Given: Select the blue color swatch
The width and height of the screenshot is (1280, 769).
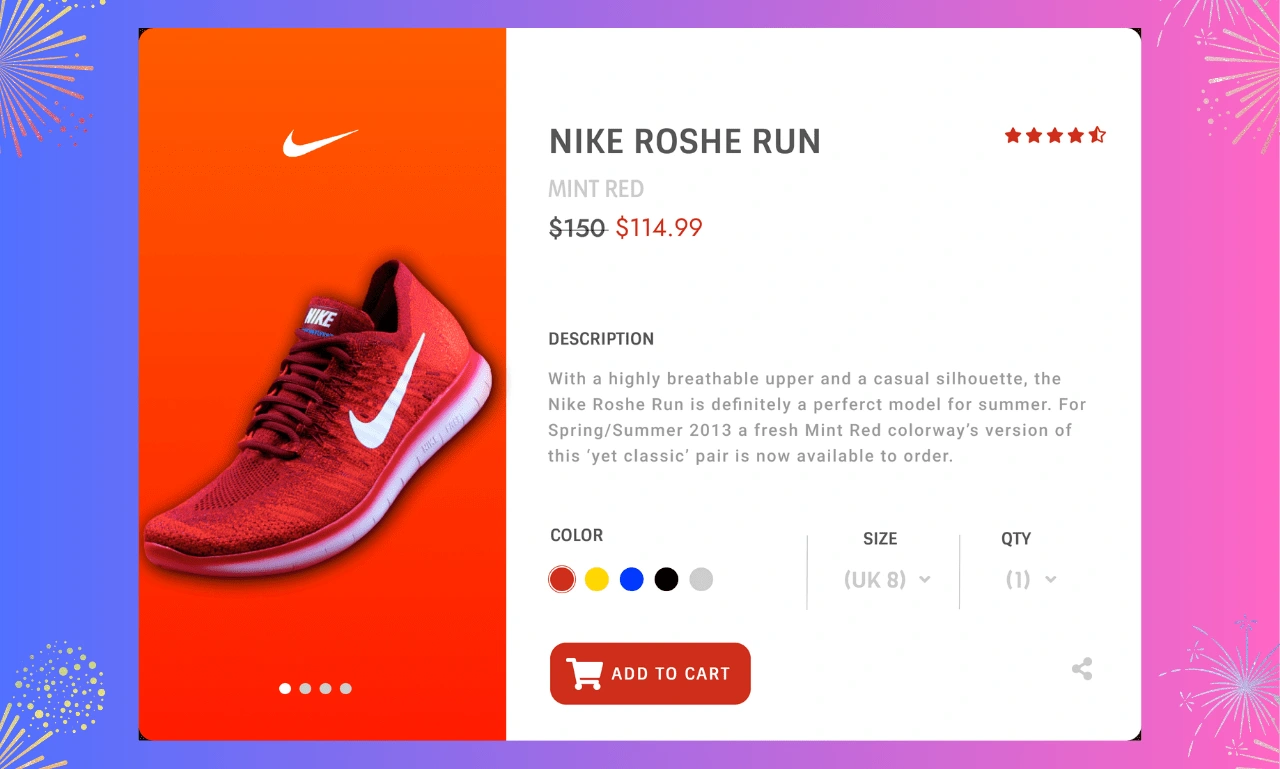Looking at the screenshot, I should [x=632, y=579].
